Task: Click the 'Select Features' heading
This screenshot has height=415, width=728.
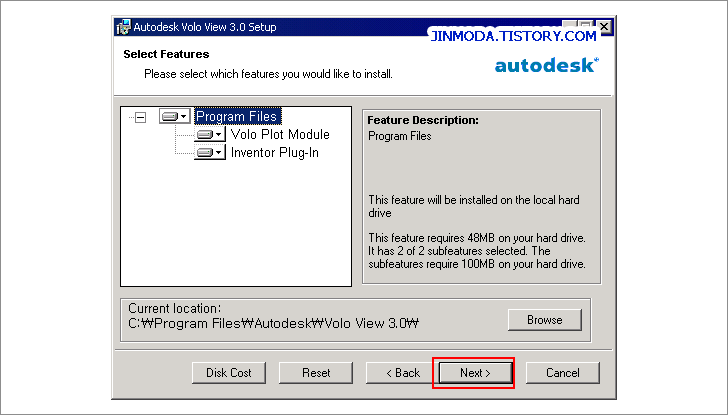Action: point(166,54)
